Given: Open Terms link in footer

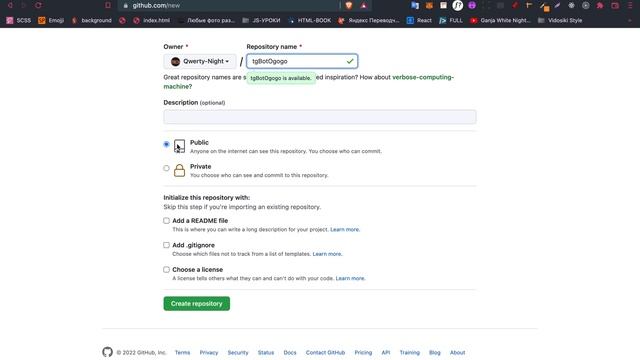Looking at the screenshot, I should (x=182, y=352).
